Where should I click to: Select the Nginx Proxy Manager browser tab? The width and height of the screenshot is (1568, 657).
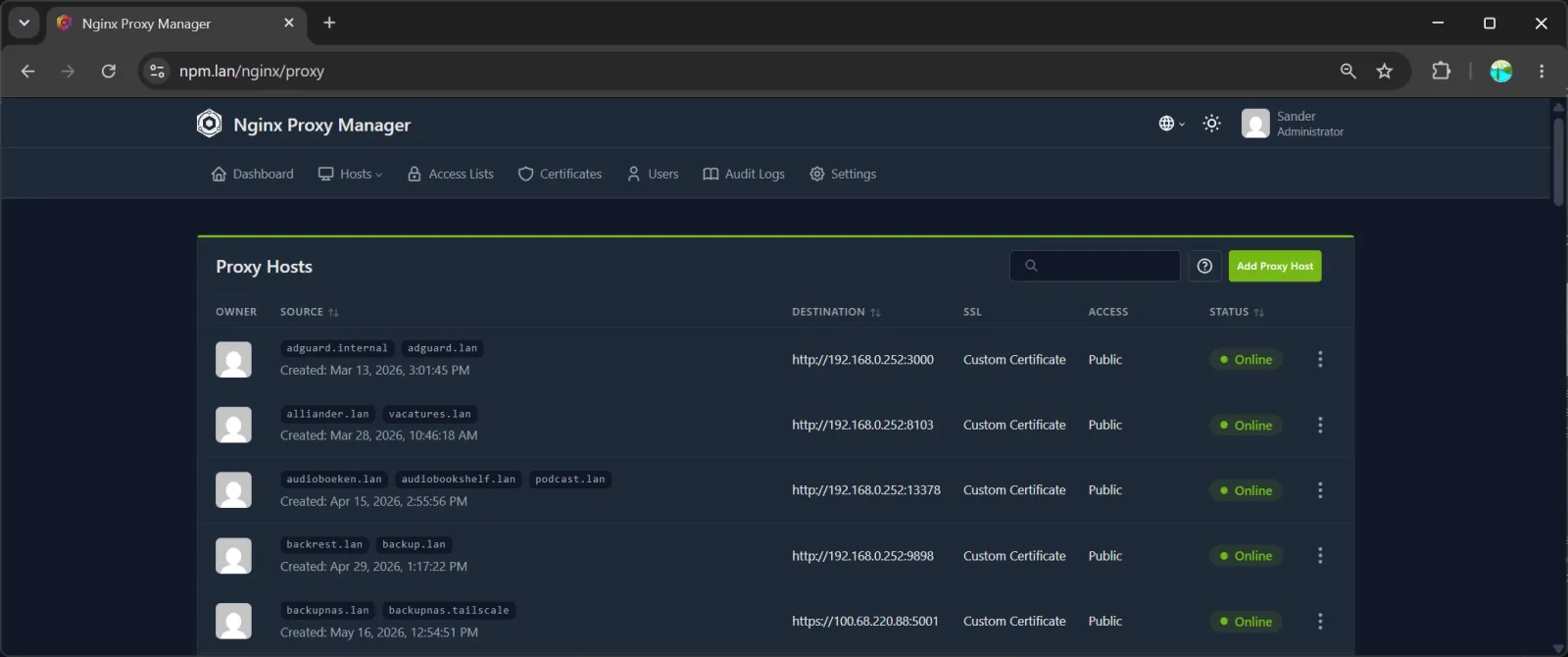click(176, 24)
